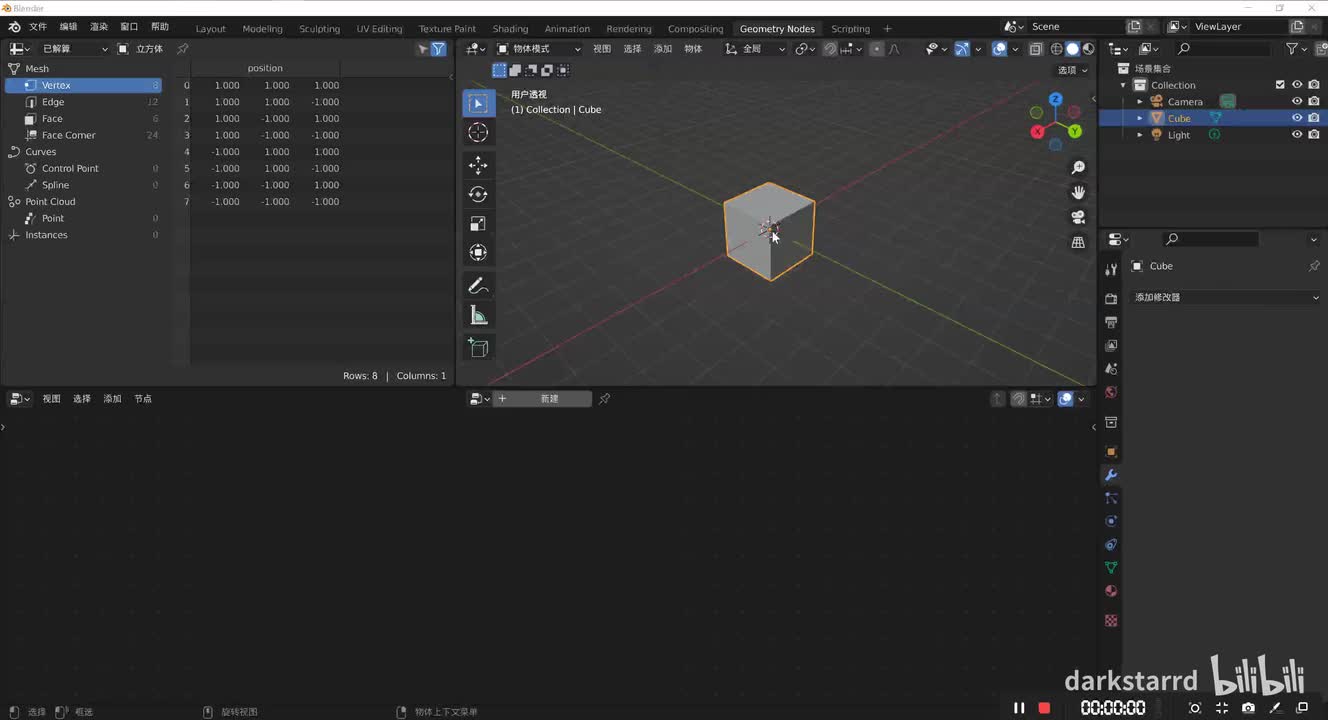Image resolution: width=1328 pixels, height=720 pixels.
Task: Switch to the Shading workspace tab
Action: point(510,28)
